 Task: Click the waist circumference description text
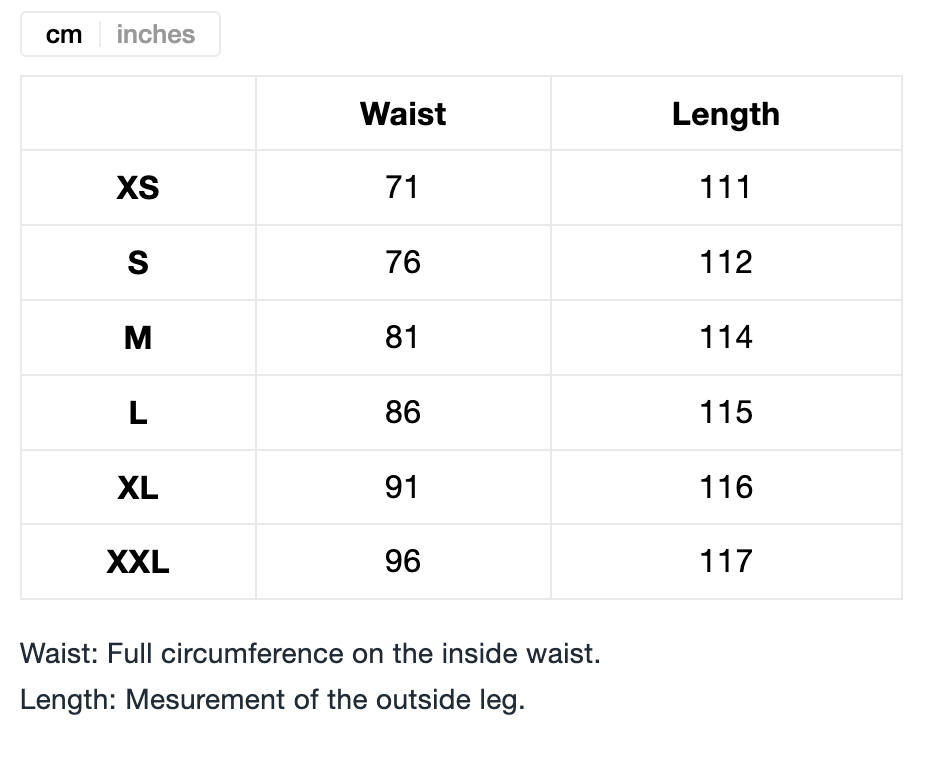310,654
